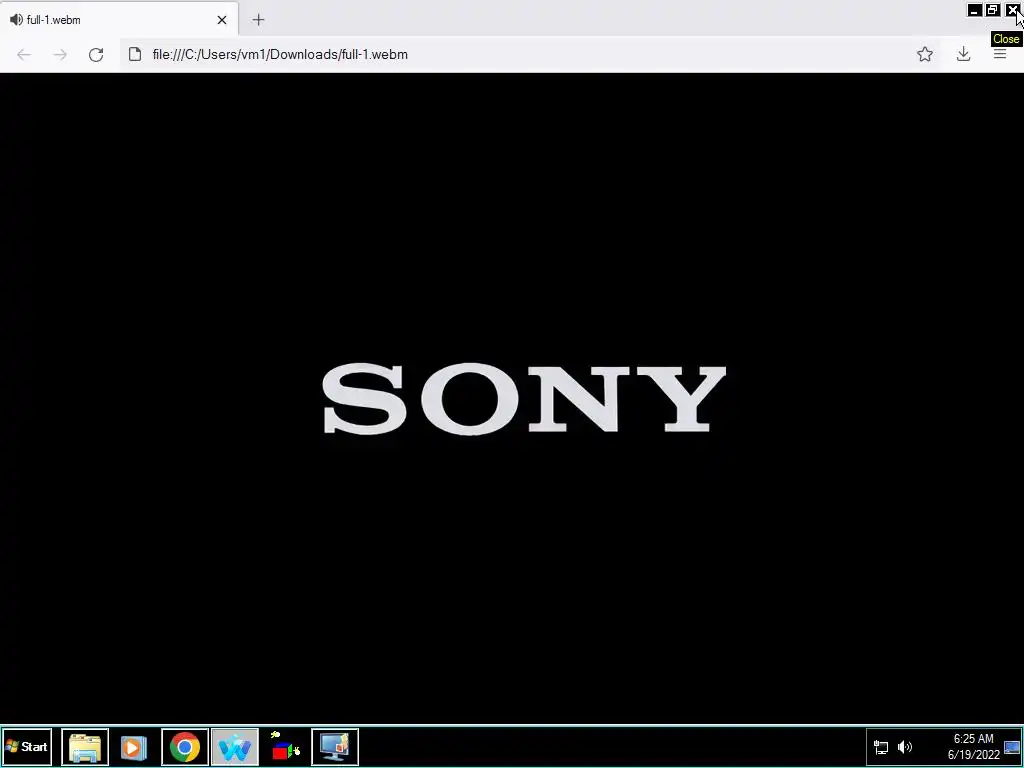Image resolution: width=1024 pixels, height=768 pixels.
Task: Mute audio via tab speaker icon
Action: pos(16,20)
